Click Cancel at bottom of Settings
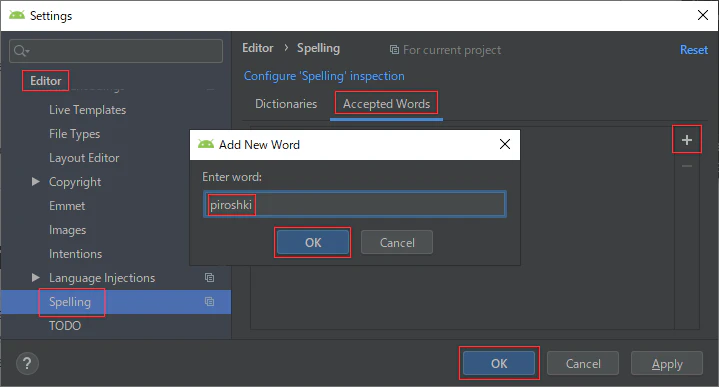Screen dimensions: 719x387 (583, 364)
